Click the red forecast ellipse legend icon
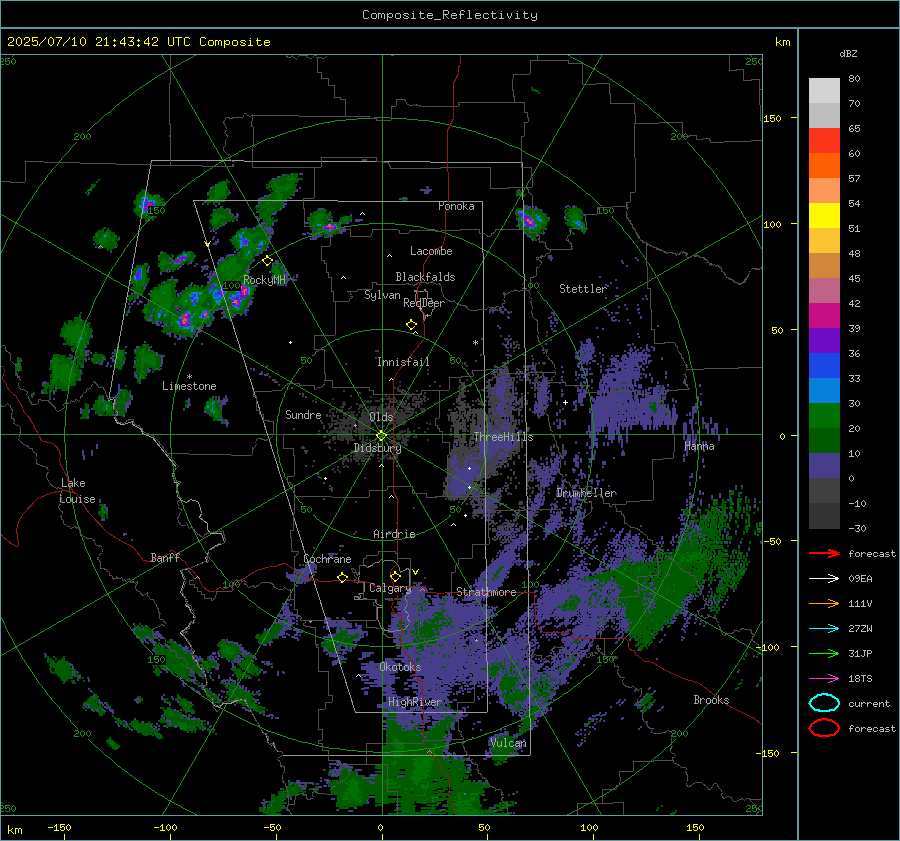 click(824, 728)
